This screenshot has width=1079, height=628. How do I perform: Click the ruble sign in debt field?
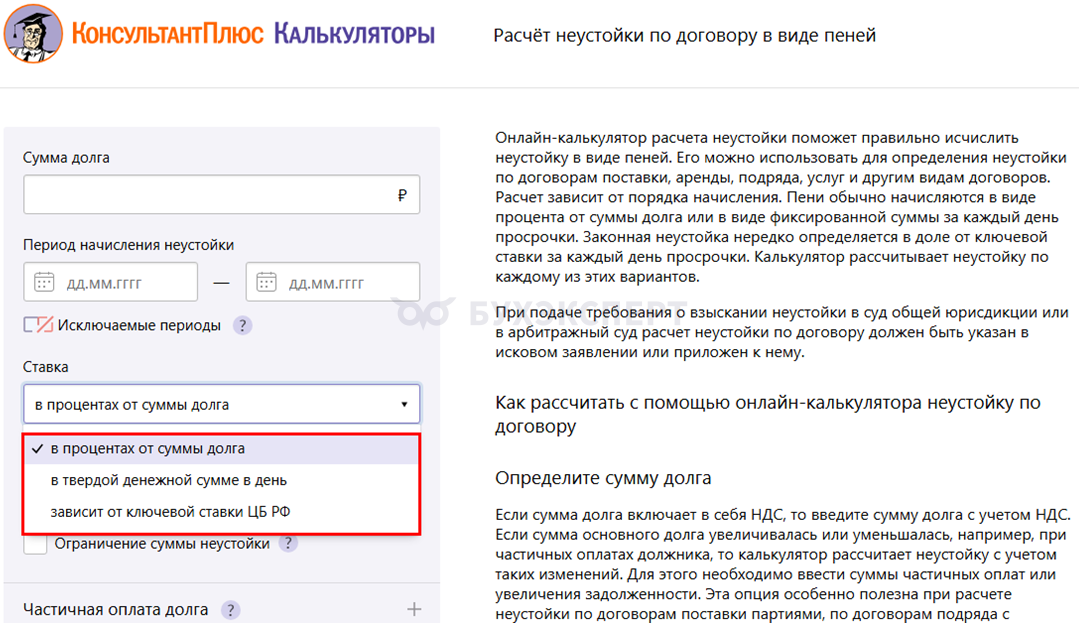[x=403, y=195]
